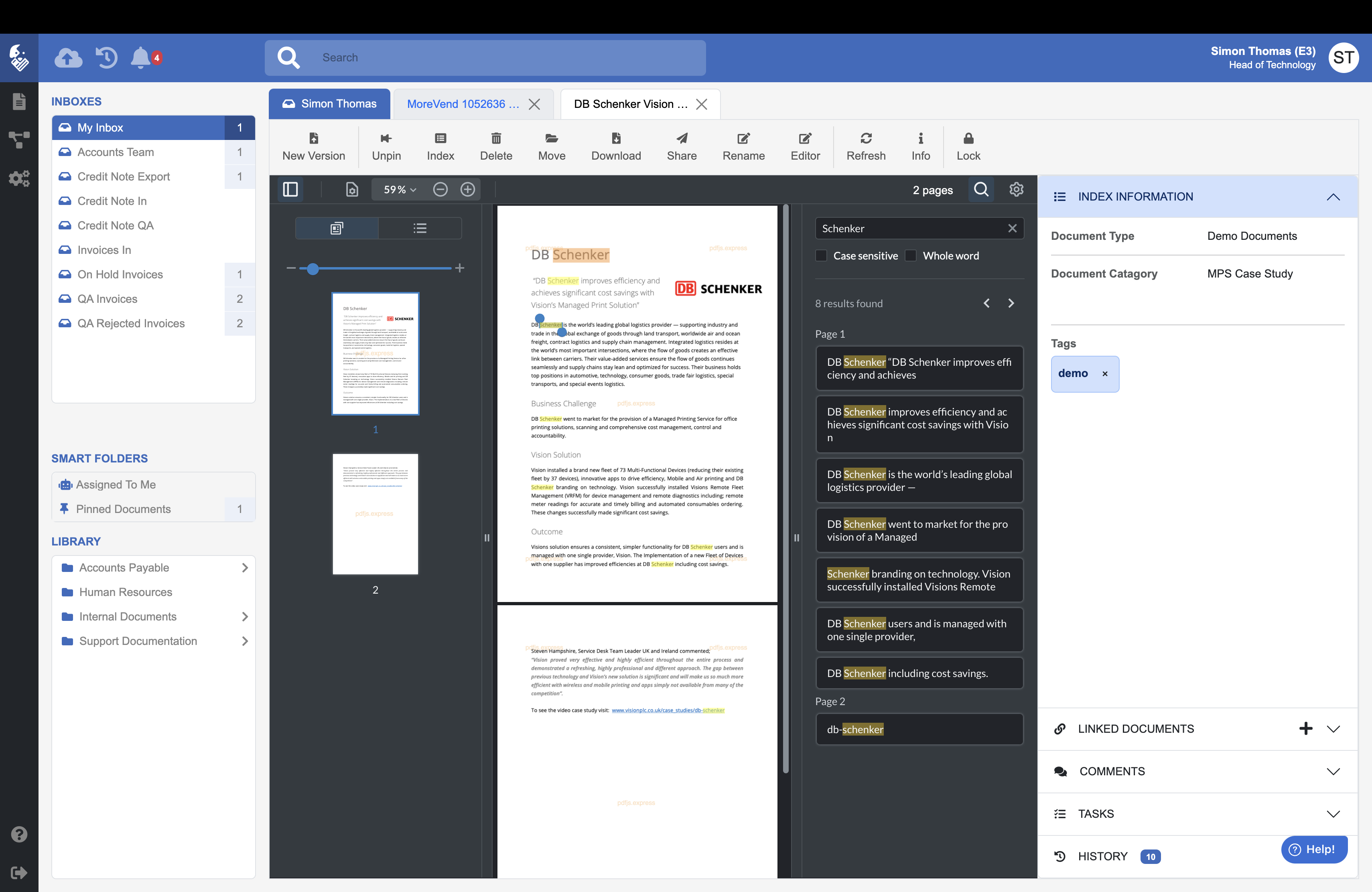
Task: Enable Case sensitive search checkbox
Action: pyautogui.click(x=821, y=255)
